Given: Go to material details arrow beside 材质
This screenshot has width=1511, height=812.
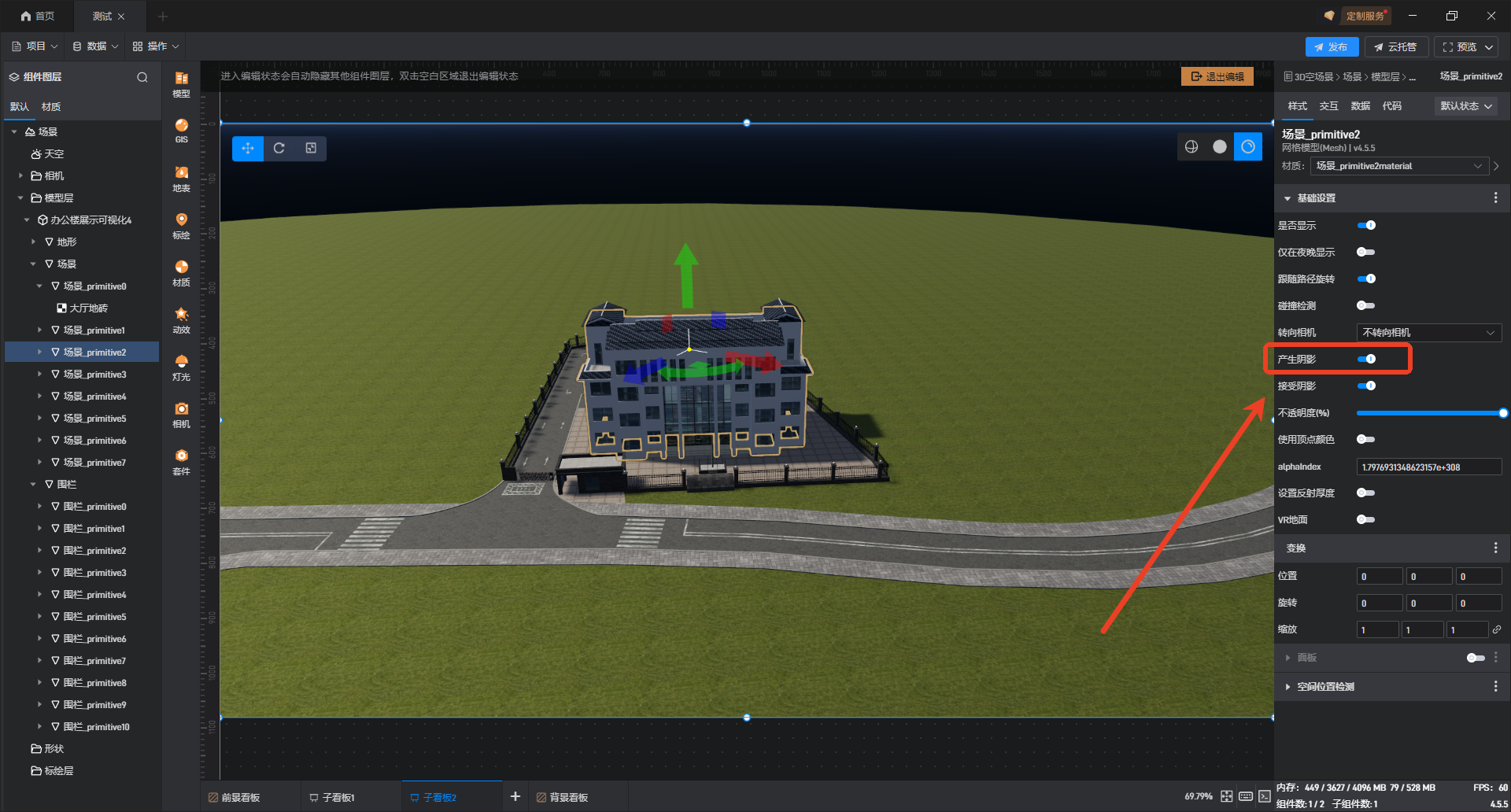Looking at the screenshot, I should point(1496,166).
